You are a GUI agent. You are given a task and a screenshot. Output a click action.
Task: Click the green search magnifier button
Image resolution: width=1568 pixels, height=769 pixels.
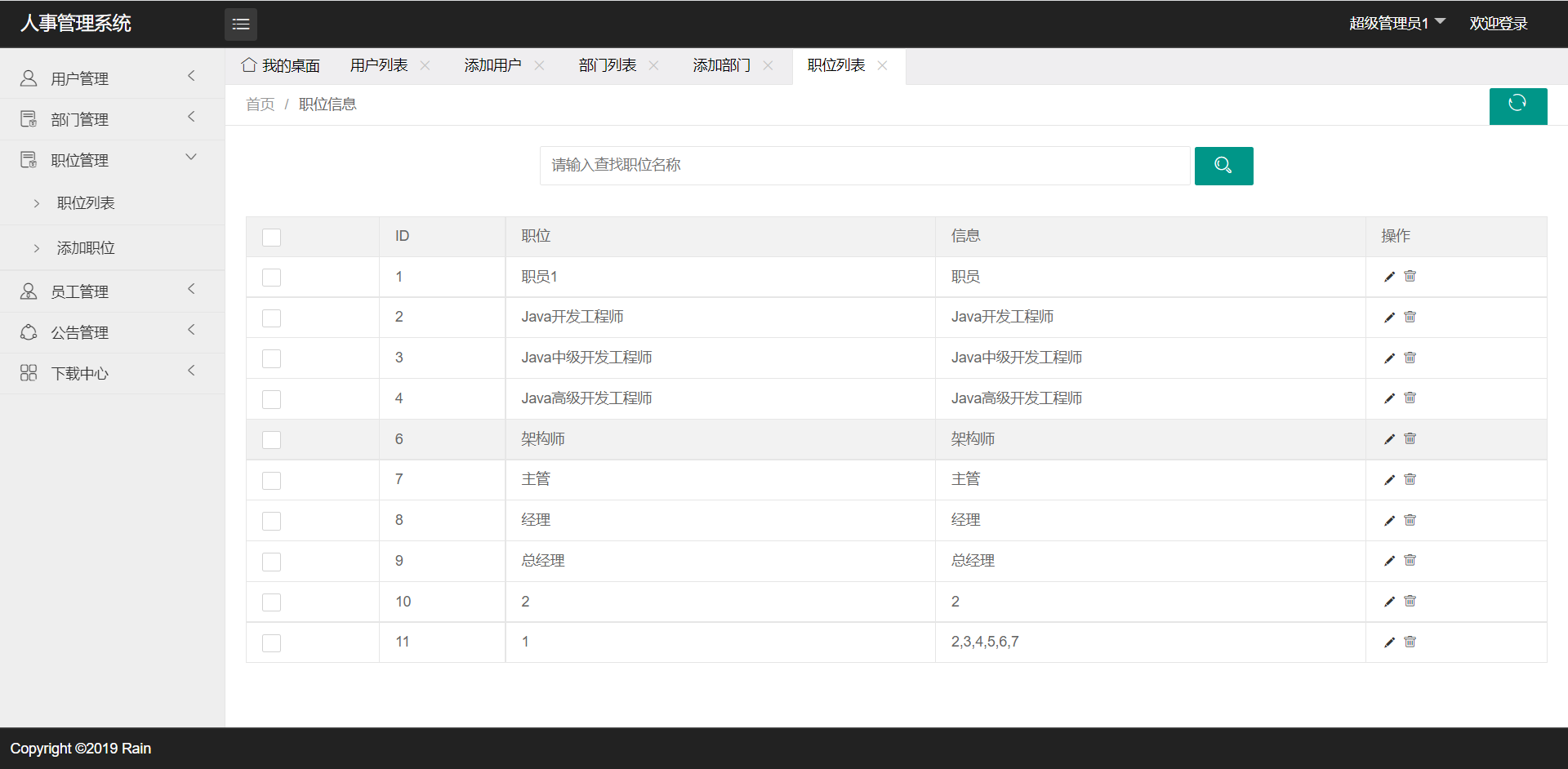click(x=1223, y=166)
